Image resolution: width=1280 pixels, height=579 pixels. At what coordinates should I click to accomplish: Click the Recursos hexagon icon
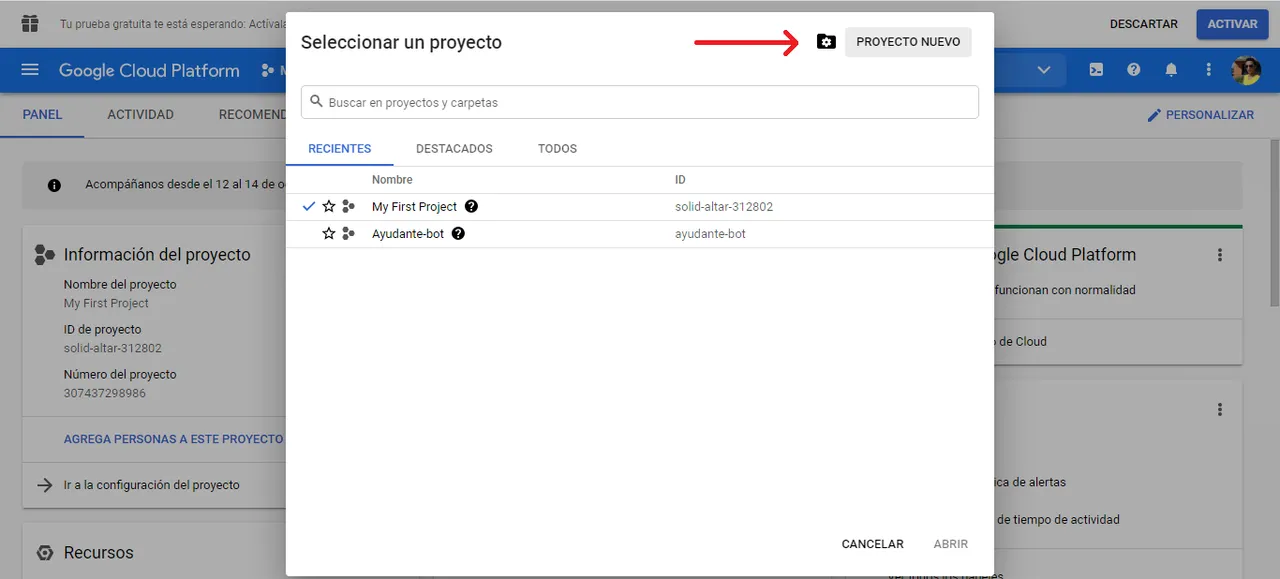point(44,553)
